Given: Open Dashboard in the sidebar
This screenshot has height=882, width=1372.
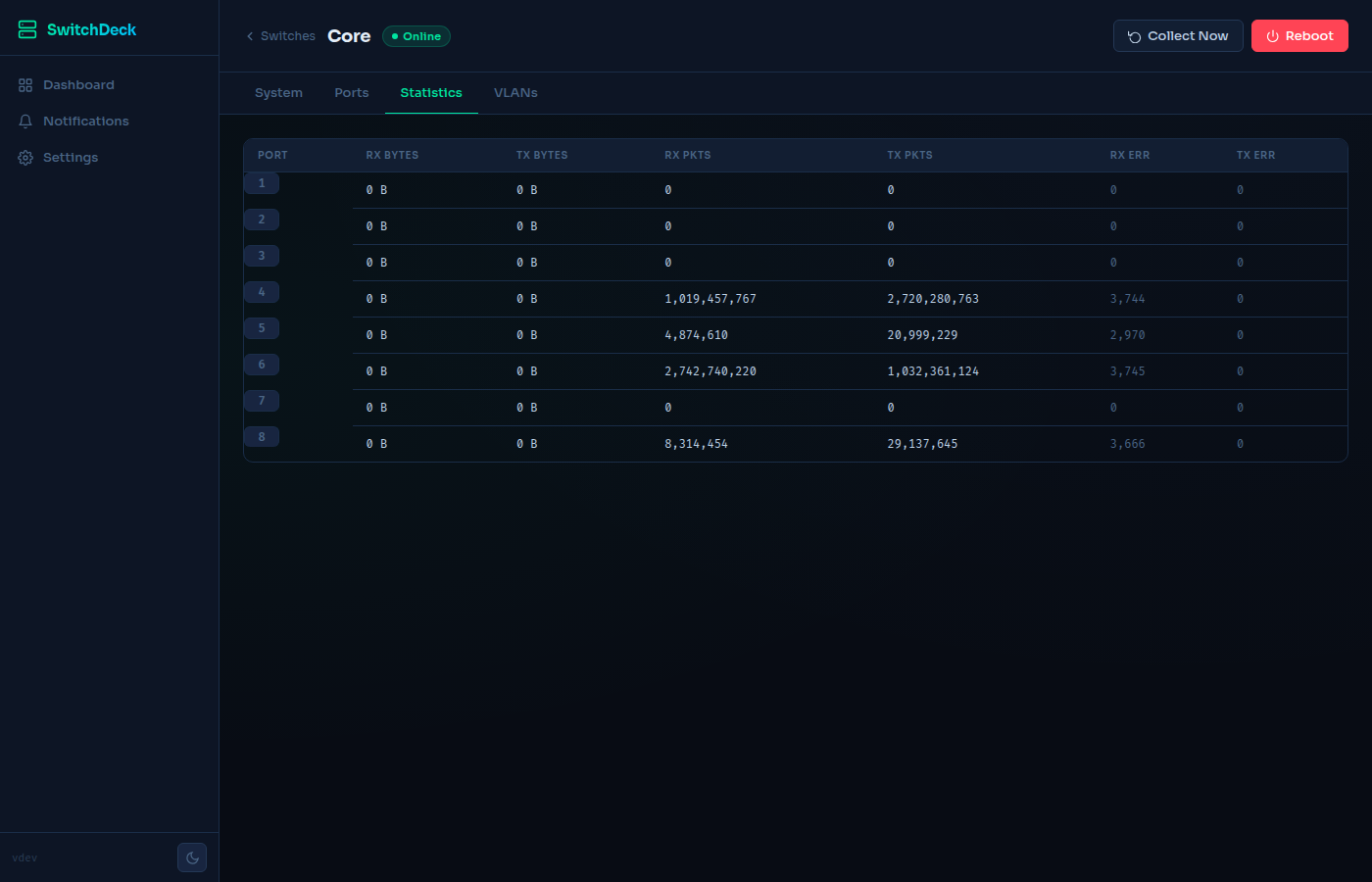Looking at the screenshot, I should click(x=109, y=85).
